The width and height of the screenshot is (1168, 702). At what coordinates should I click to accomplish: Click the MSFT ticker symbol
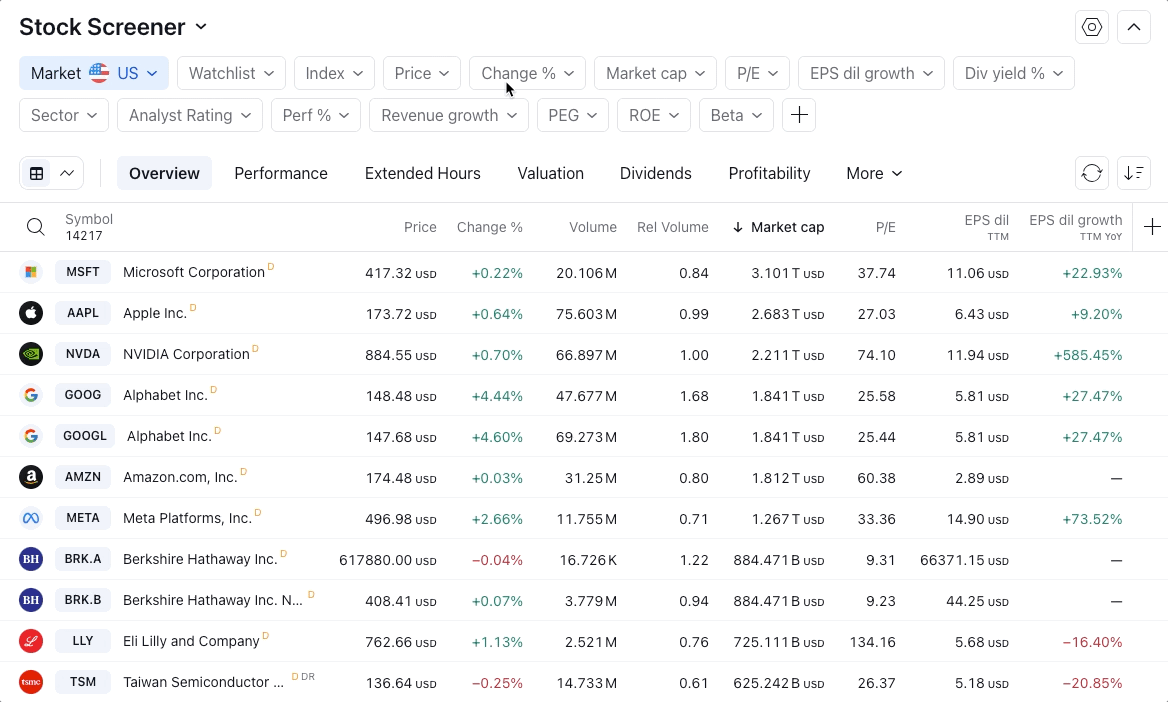83,272
